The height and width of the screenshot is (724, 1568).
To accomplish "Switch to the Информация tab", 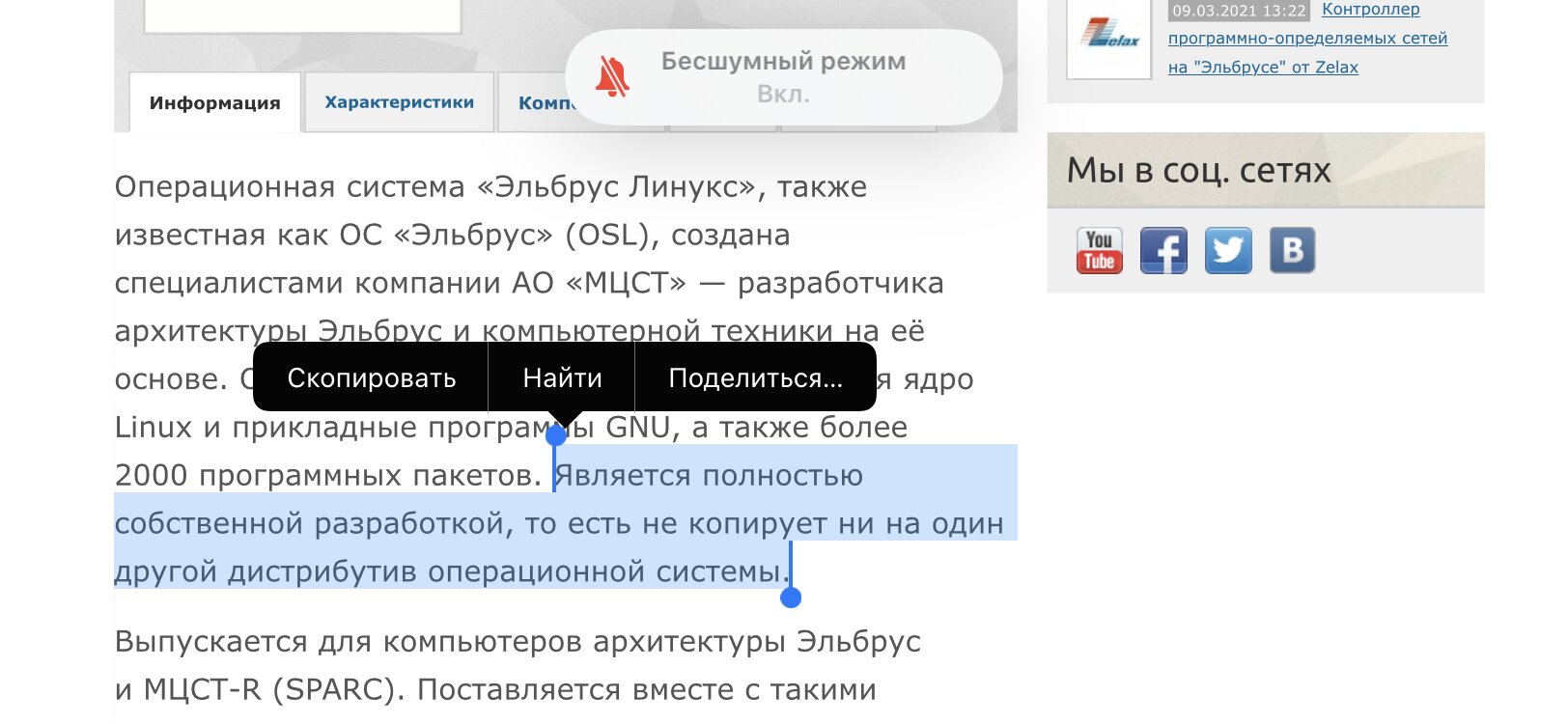I will coord(214,102).
